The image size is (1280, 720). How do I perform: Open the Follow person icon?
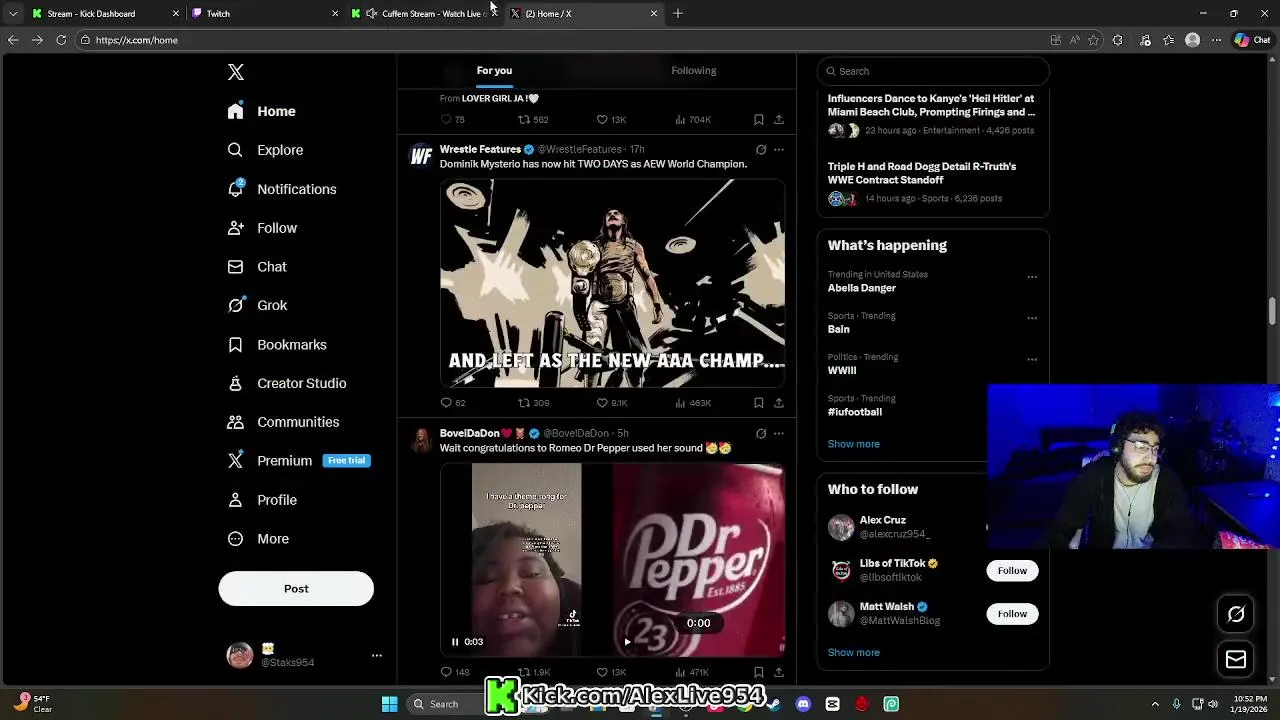point(235,228)
